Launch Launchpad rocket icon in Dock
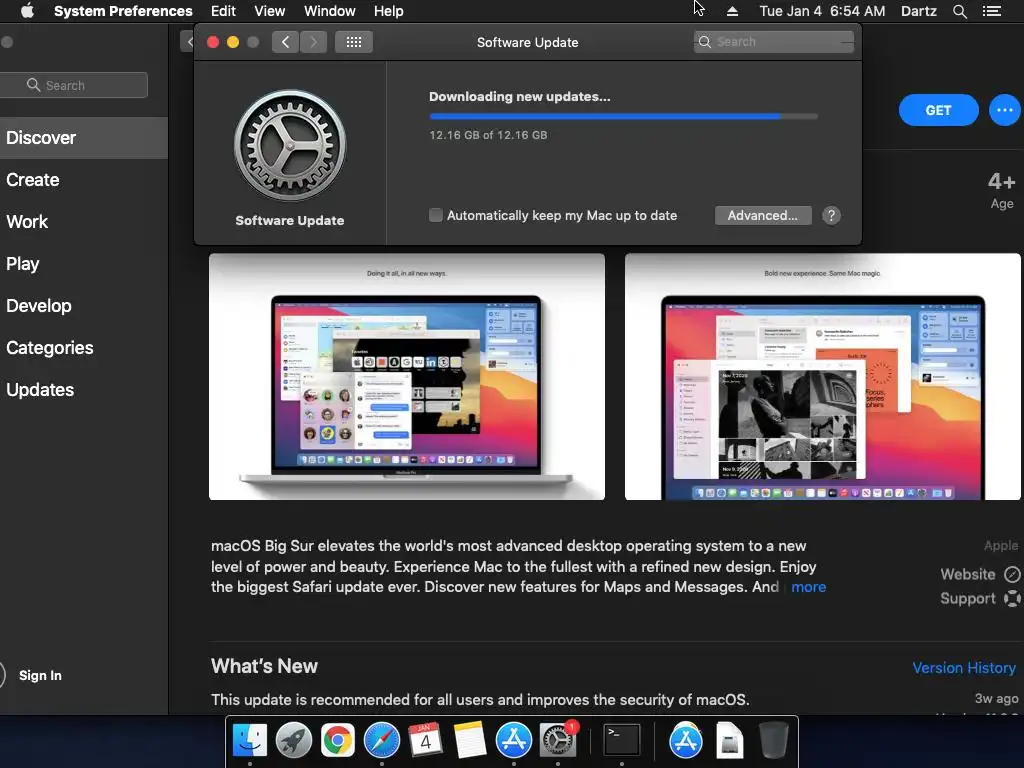Screen dimensions: 1024x768 [x=293, y=741]
